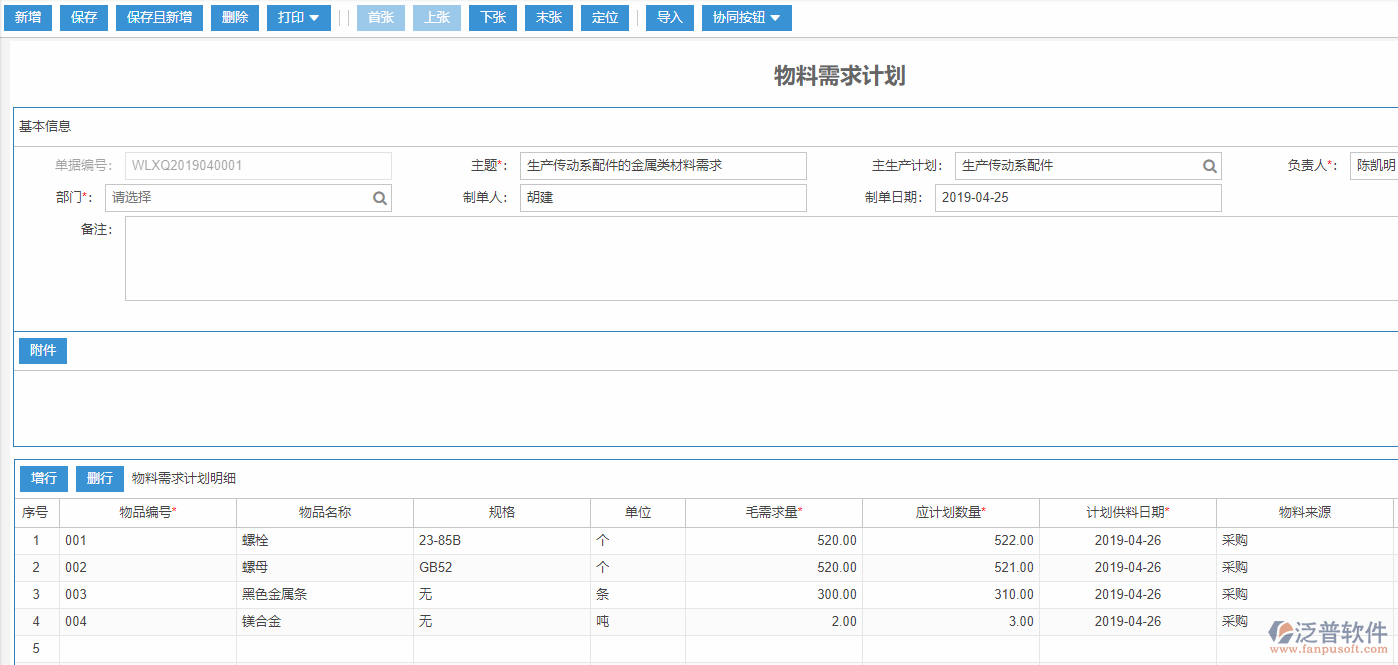Jump to last record using 末张
Viewport: 1398px width, 665px height.
coord(548,17)
